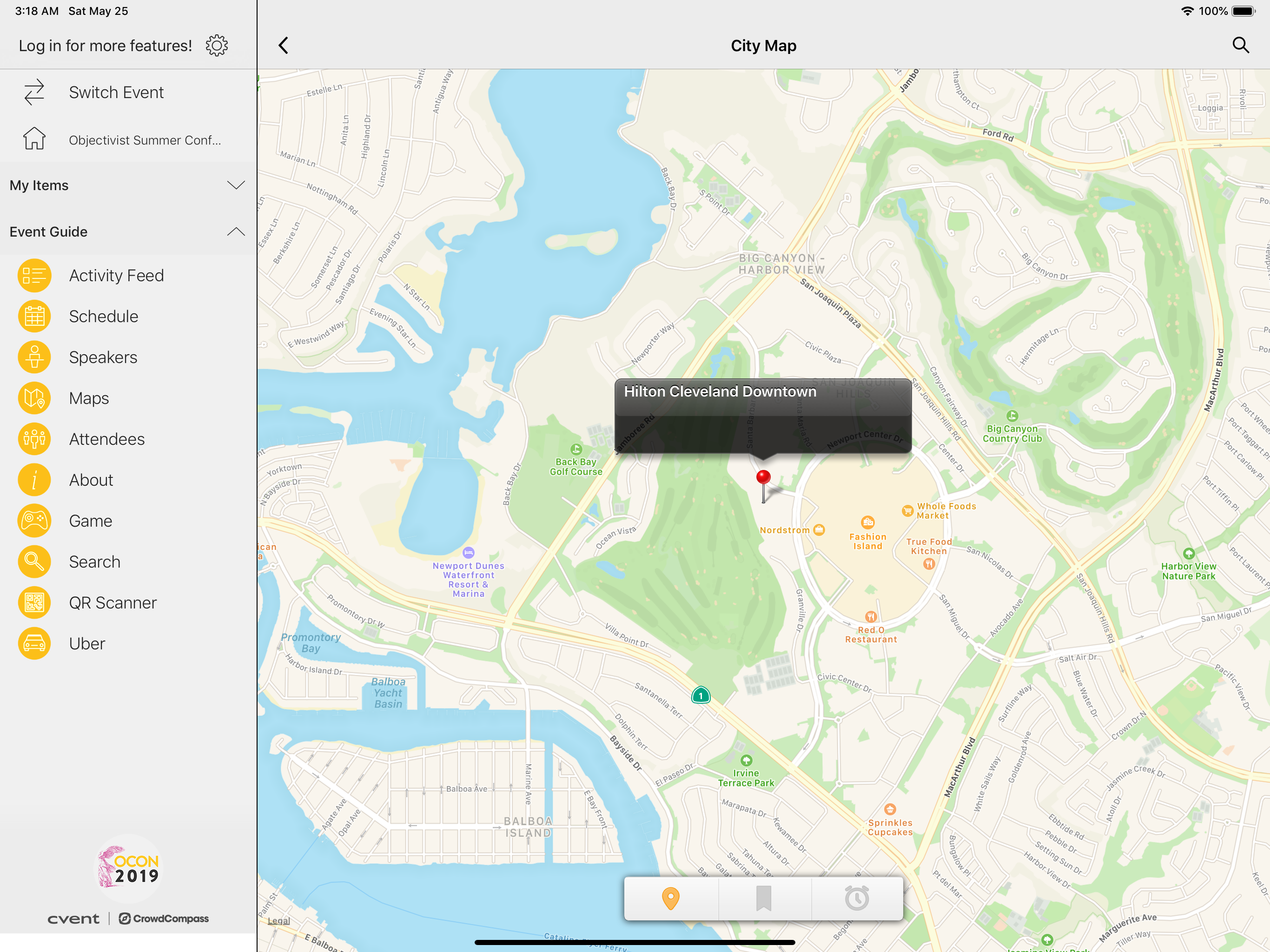The height and width of the screenshot is (952, 1270).
Task: Tap the Newport Dunes hotel marker
Action: tap(469, 552)
